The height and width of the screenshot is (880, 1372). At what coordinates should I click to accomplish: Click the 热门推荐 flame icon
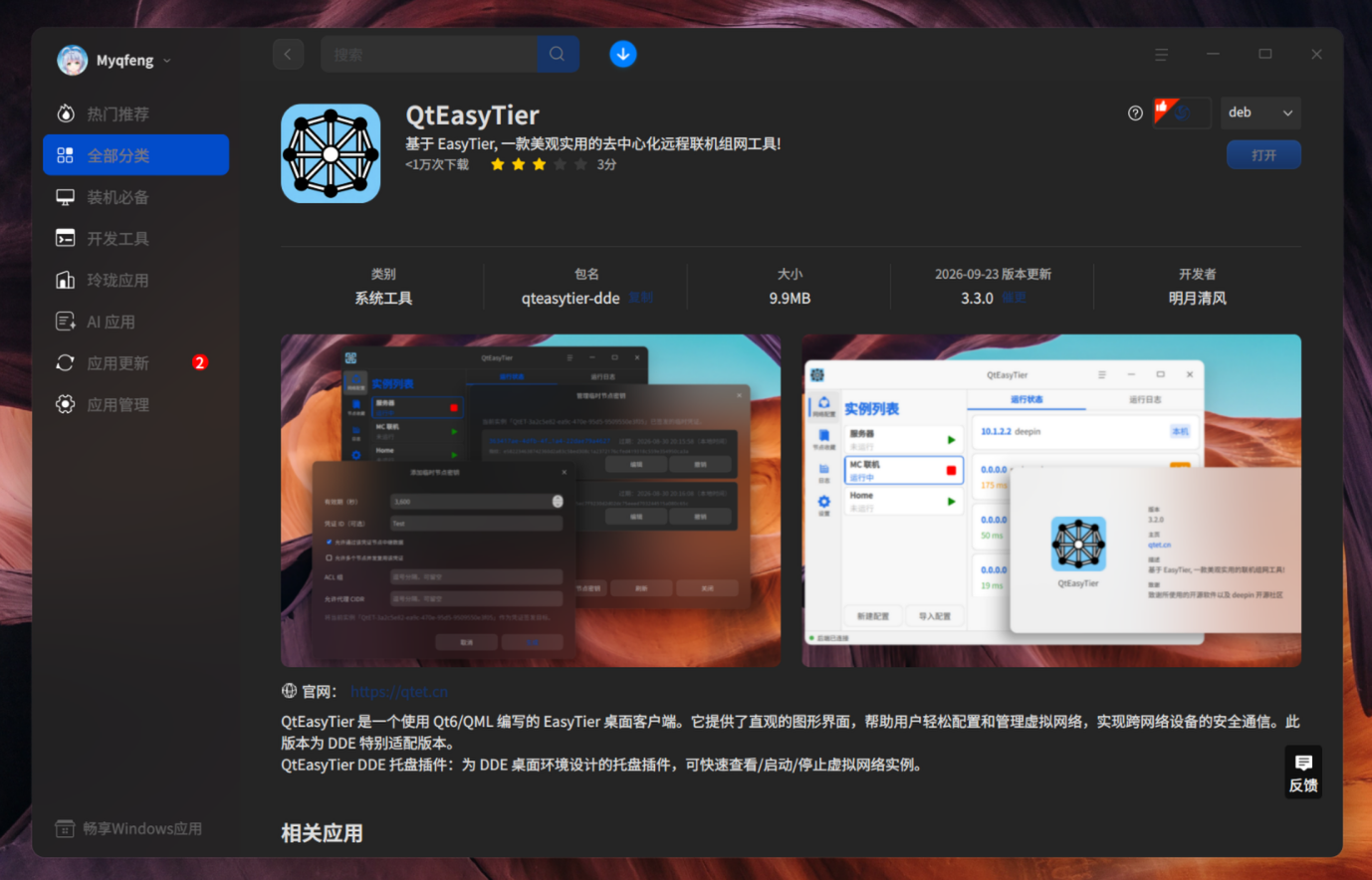[66, 113]
